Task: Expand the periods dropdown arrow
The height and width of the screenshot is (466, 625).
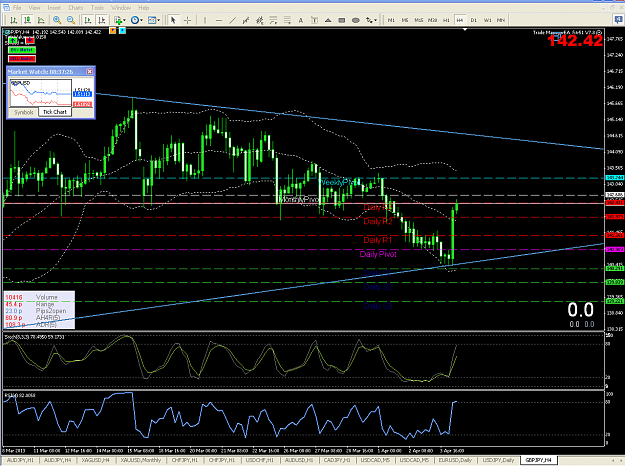Action: coord(142,20)
